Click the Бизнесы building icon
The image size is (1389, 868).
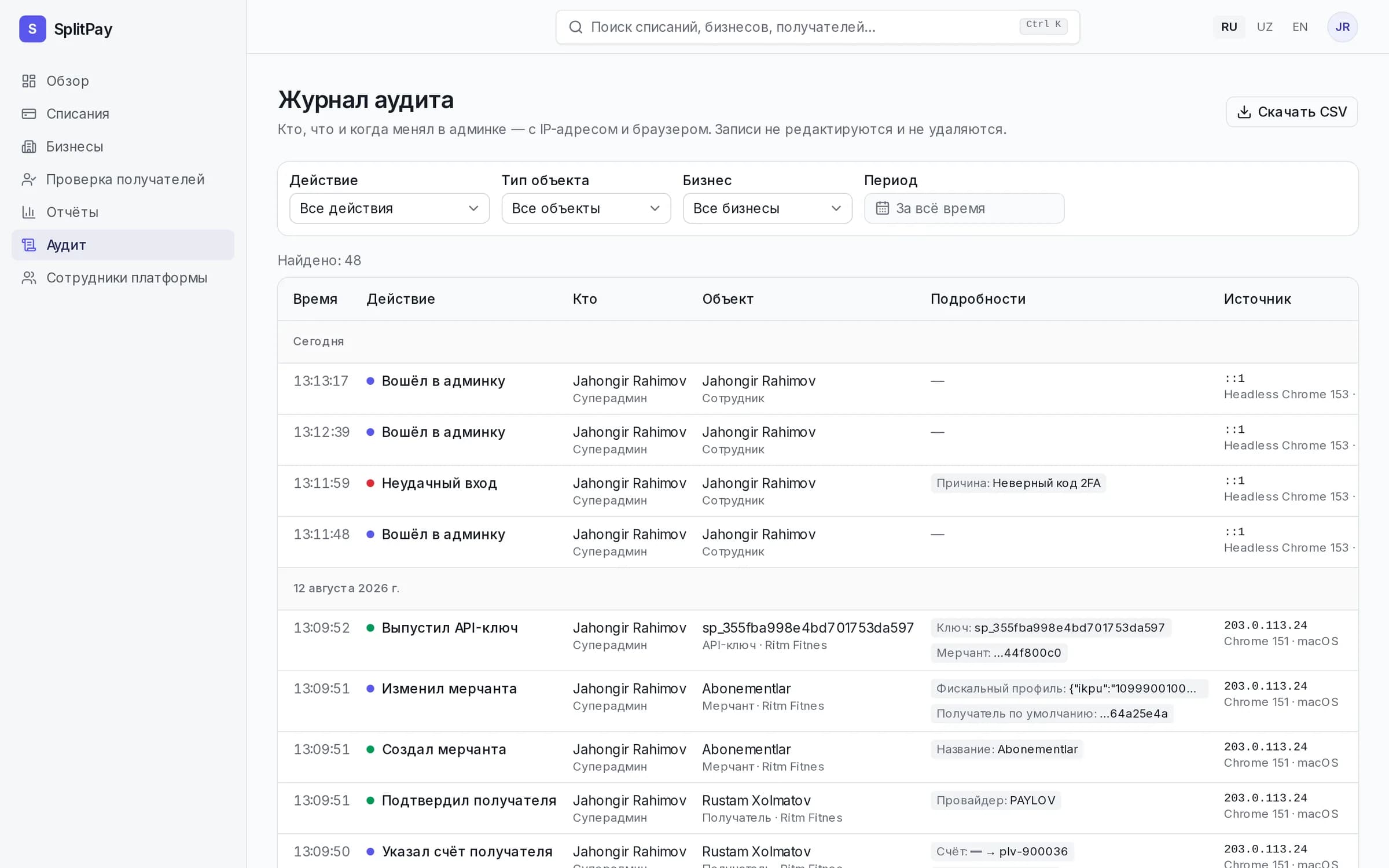point(29,146)
